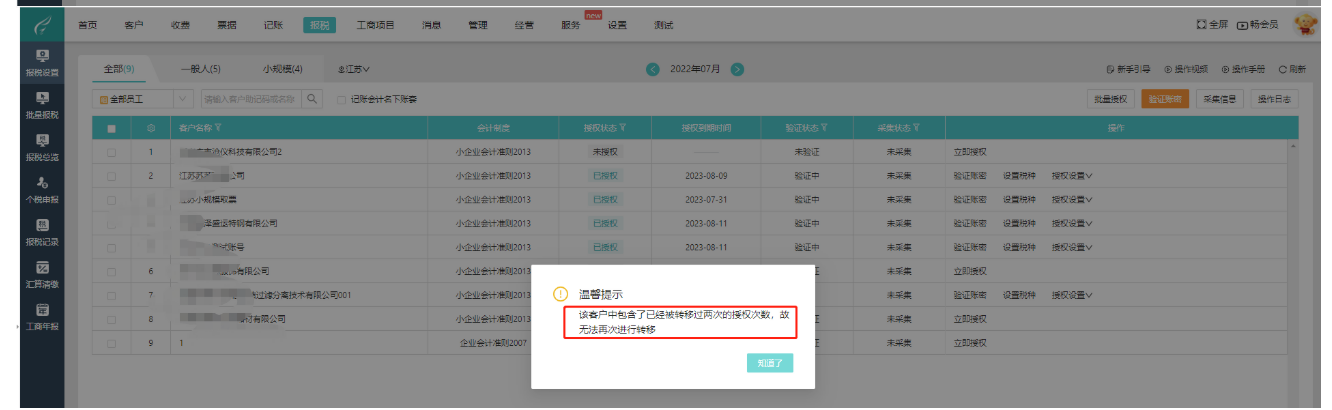The height and width of the screenshot is (410, 1332).
Task: Open the 票据 top menu item
Action: pyautogui.click(x=226, y=25)
